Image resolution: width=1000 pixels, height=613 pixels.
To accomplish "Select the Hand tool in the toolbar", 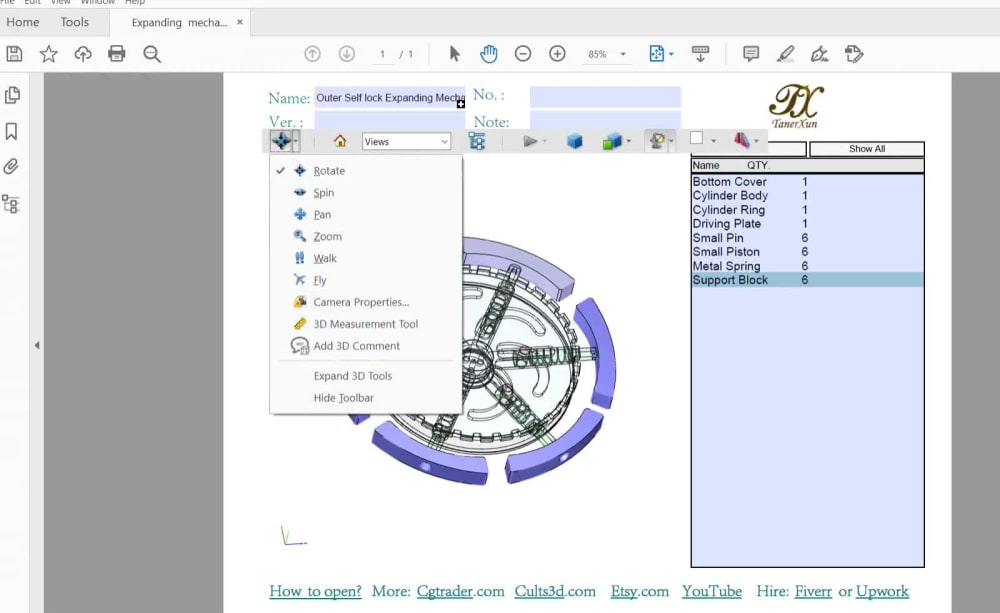I will click(489, 54).
